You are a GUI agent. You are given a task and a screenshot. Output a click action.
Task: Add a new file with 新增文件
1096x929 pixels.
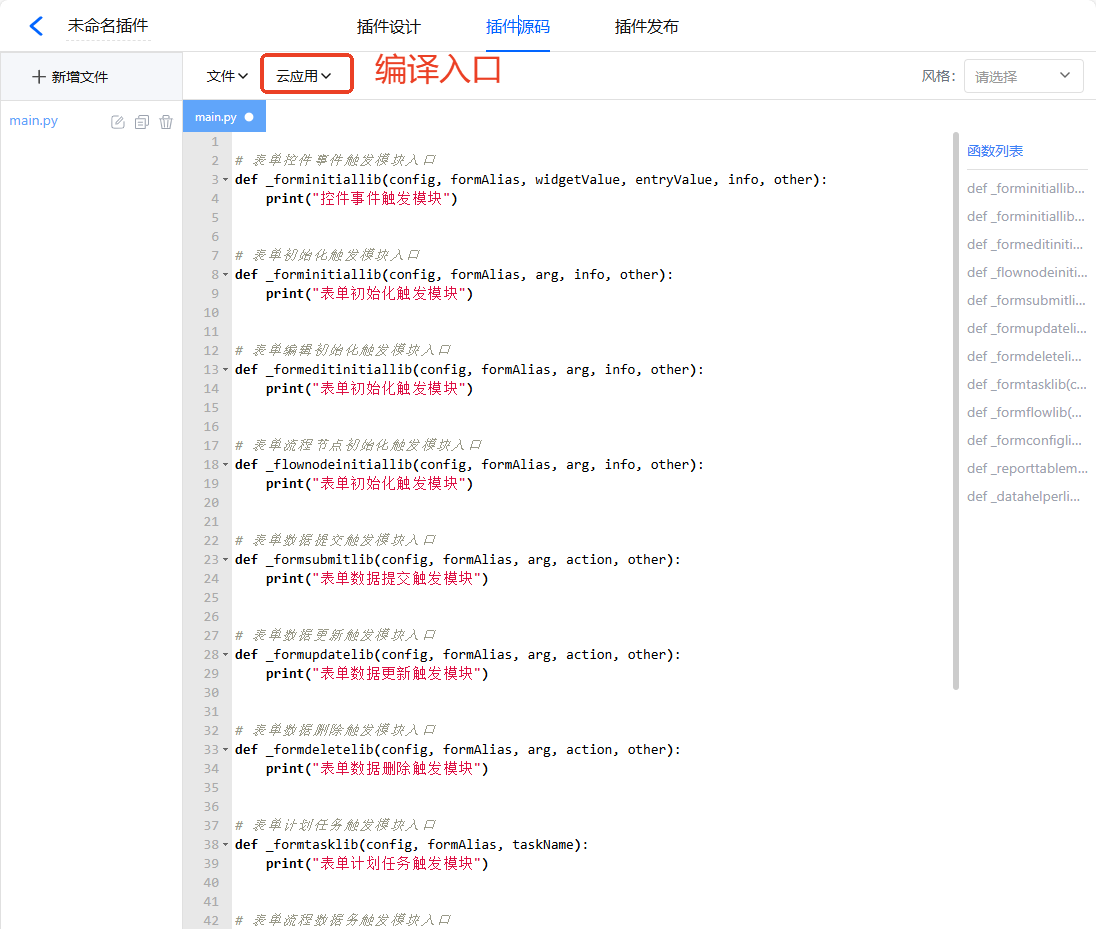coord(70,77)
